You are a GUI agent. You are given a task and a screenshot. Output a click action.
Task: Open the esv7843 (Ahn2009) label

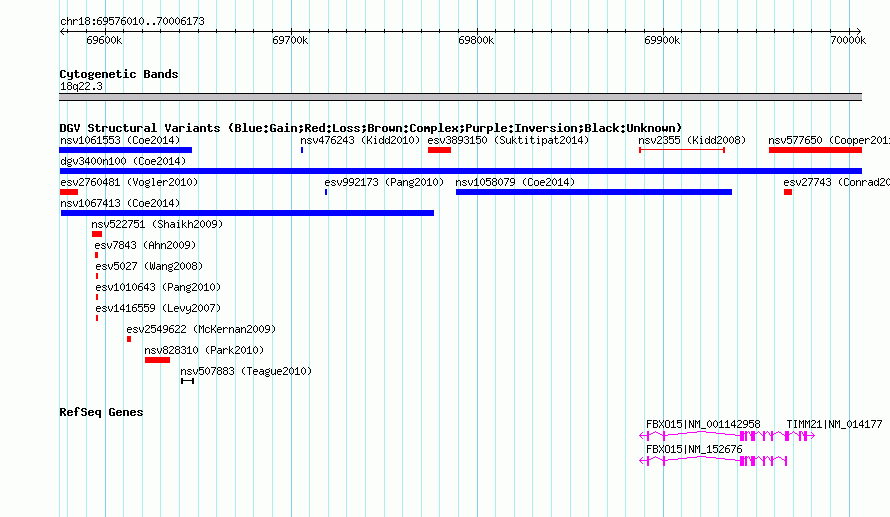point(145,245)
